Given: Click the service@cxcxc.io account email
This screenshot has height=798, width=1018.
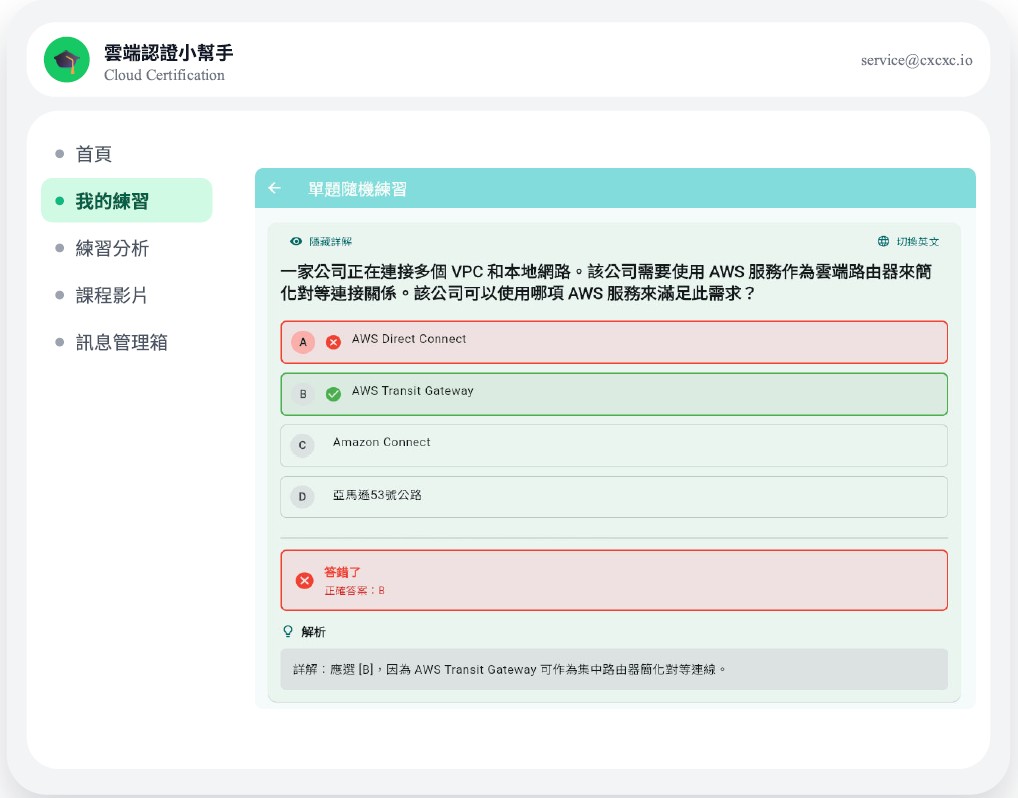Looking at the screenshot, I should pyautogui.click(x=916, y=60).
